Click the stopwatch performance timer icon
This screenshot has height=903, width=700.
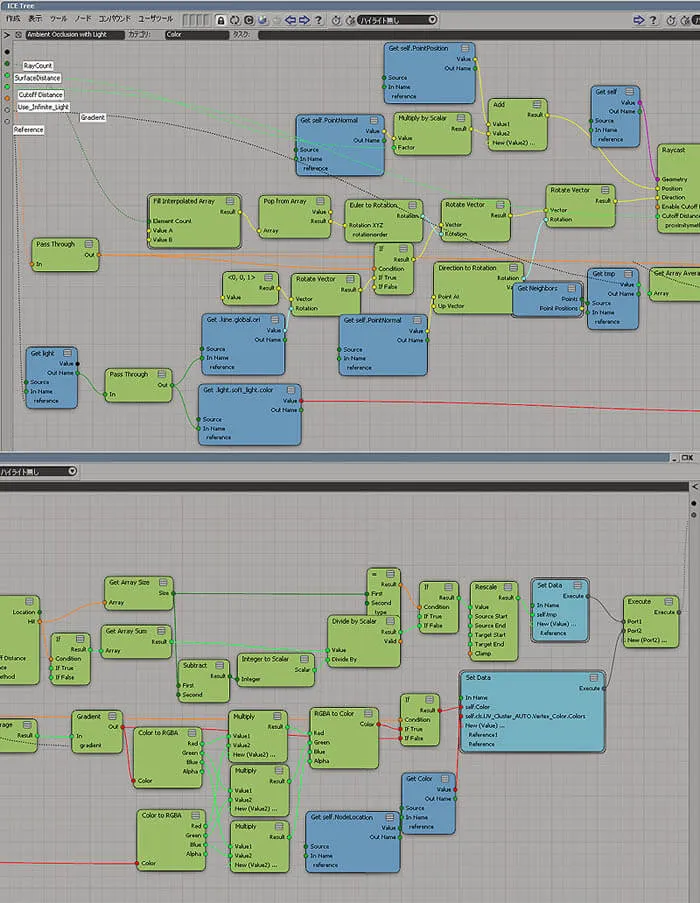pyautogui.click(x=336, y=20)
